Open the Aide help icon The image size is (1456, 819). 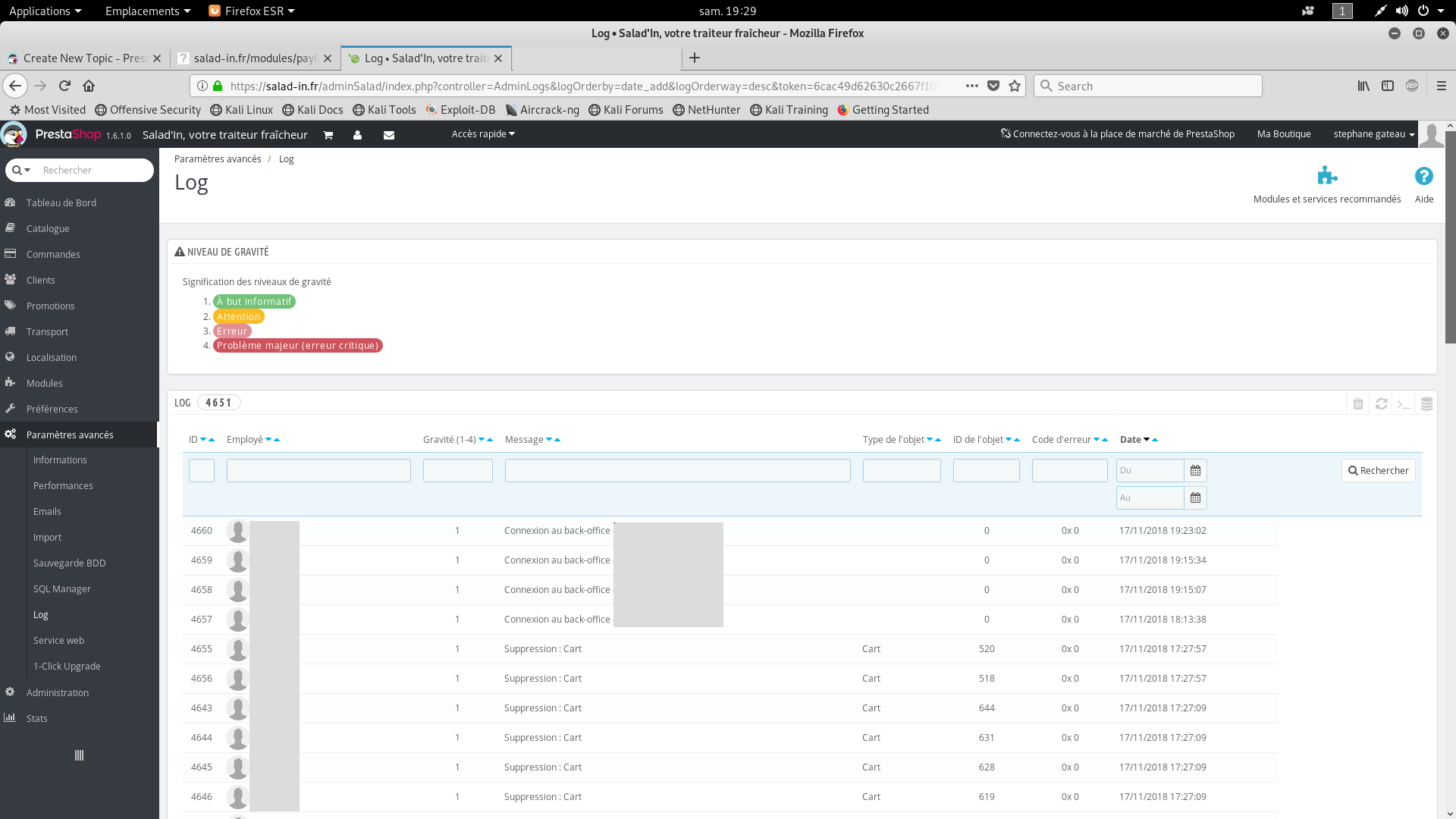point(1423,177)
